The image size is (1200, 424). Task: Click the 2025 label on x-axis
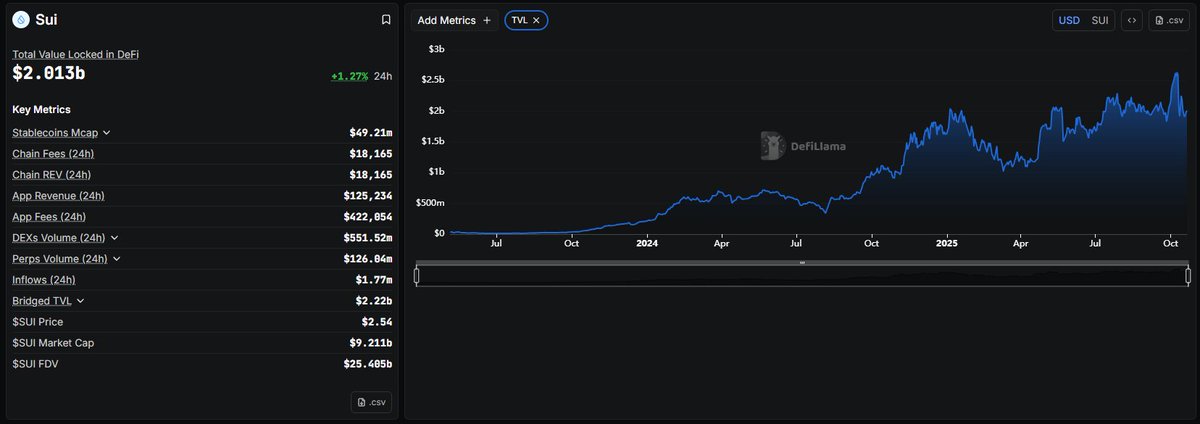click(x=948, y=243)
